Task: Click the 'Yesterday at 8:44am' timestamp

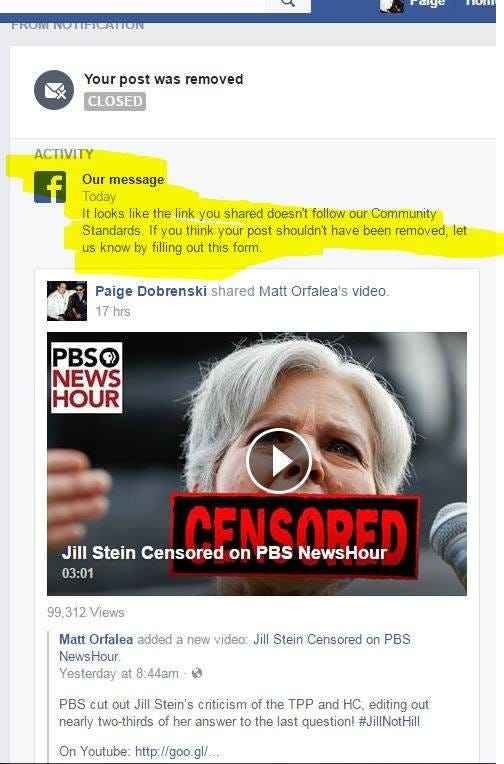Action: coord(119,673)
